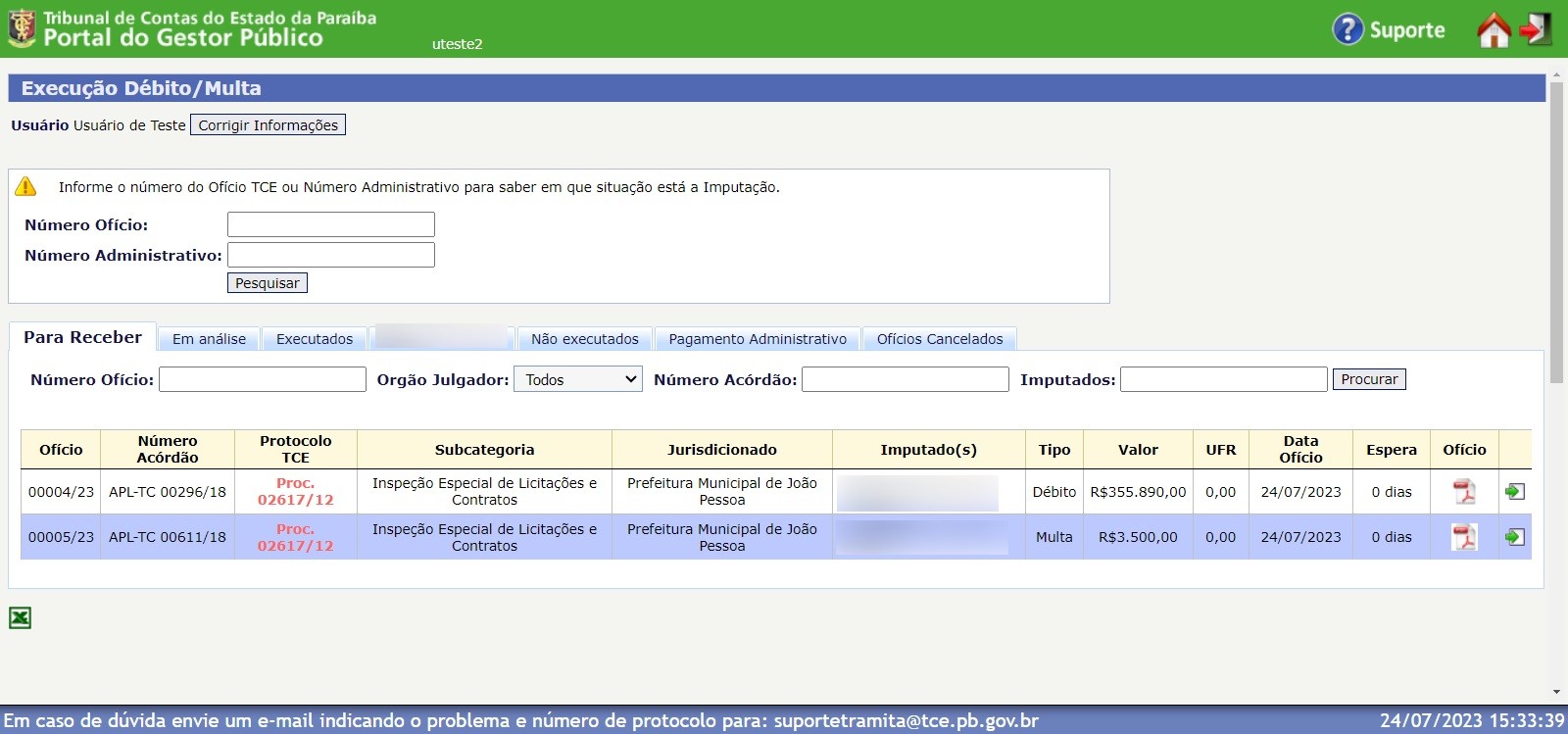Click the Tribunal de Contas crest logo
Viewport: 1568px width, 734px height.
point(22,27)
